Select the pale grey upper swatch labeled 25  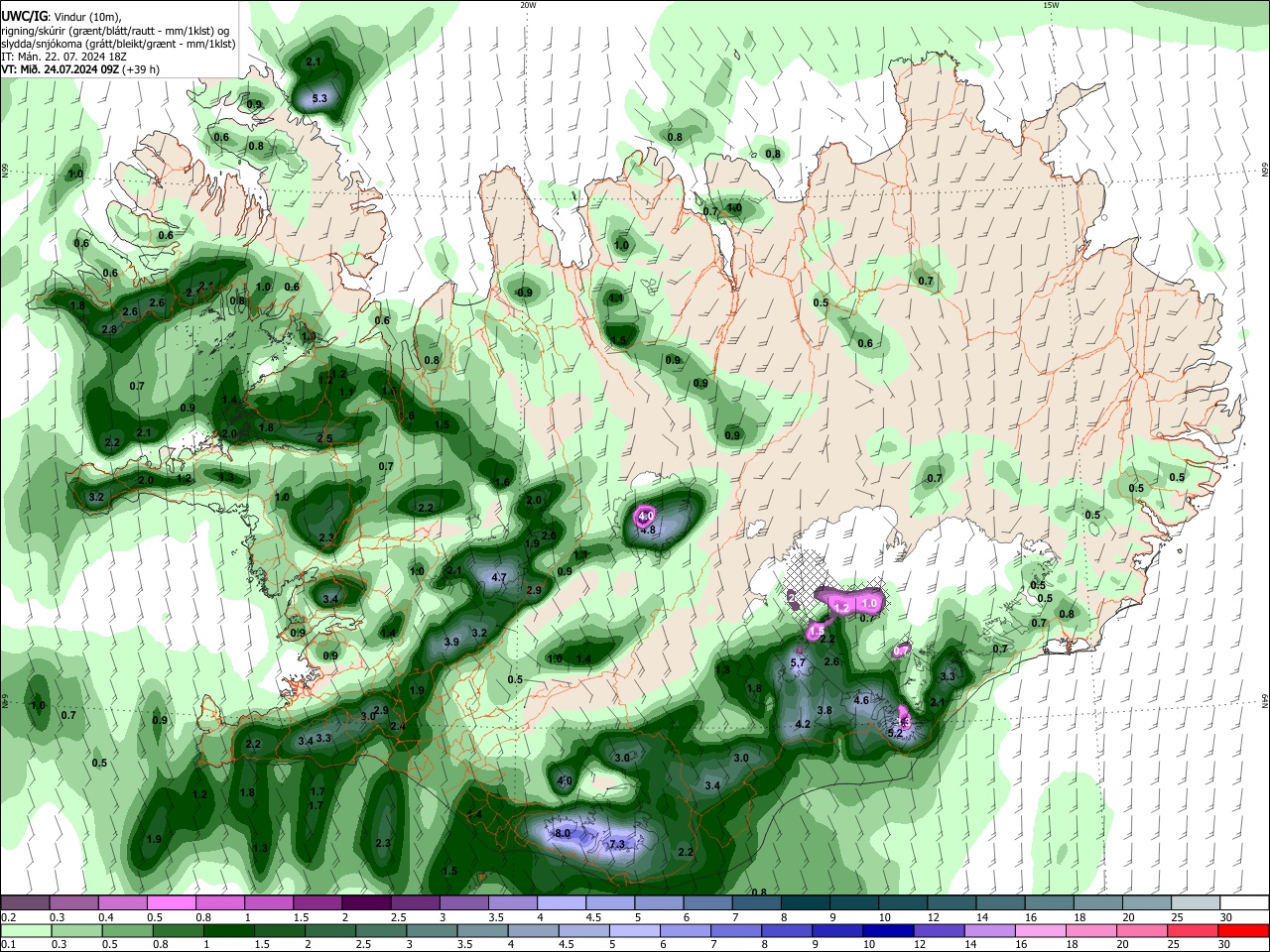[x=1195, y=903]
